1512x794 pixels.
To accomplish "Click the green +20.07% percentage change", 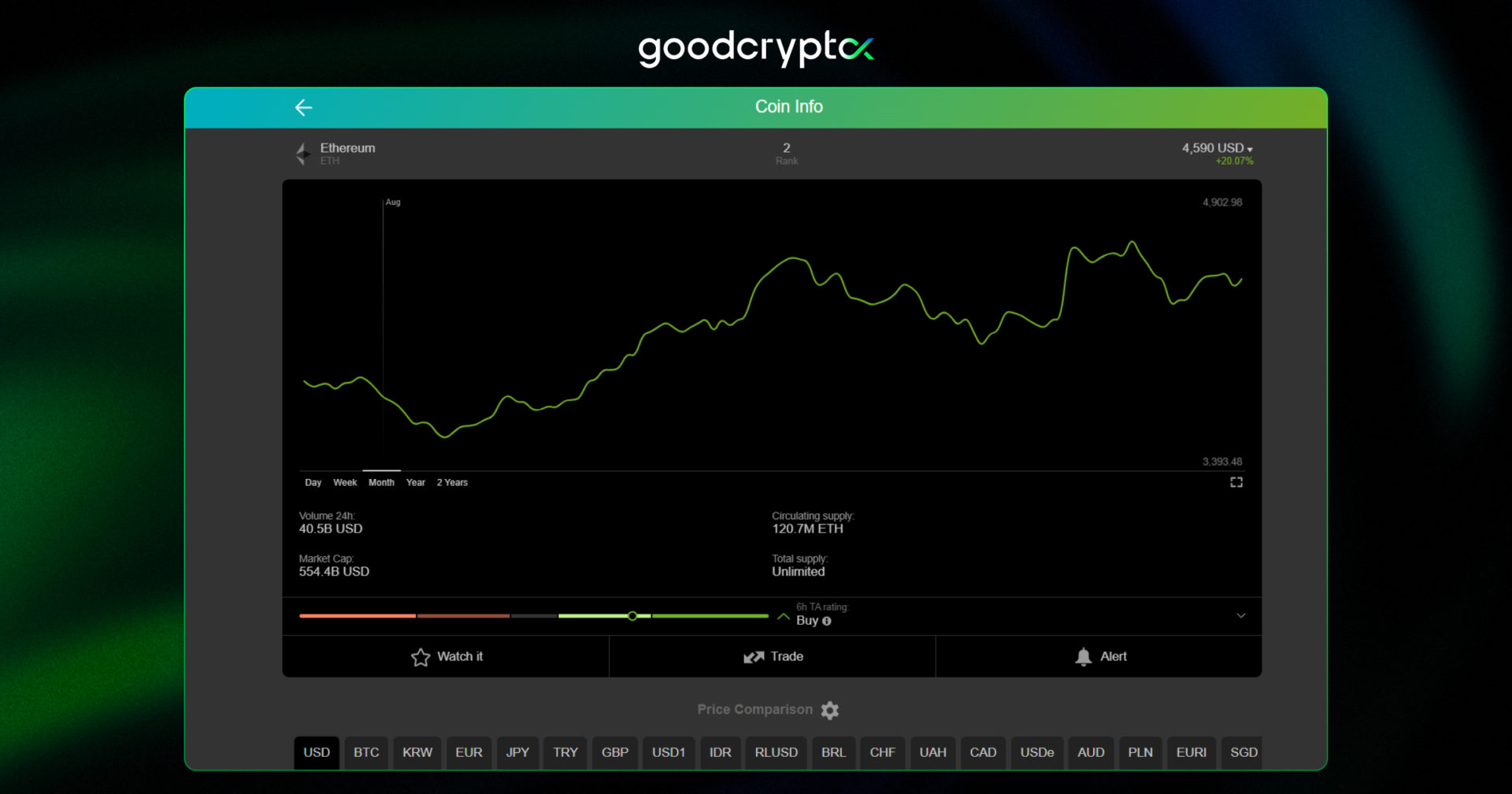I will pyautogui.click(x=1233, y=160).
